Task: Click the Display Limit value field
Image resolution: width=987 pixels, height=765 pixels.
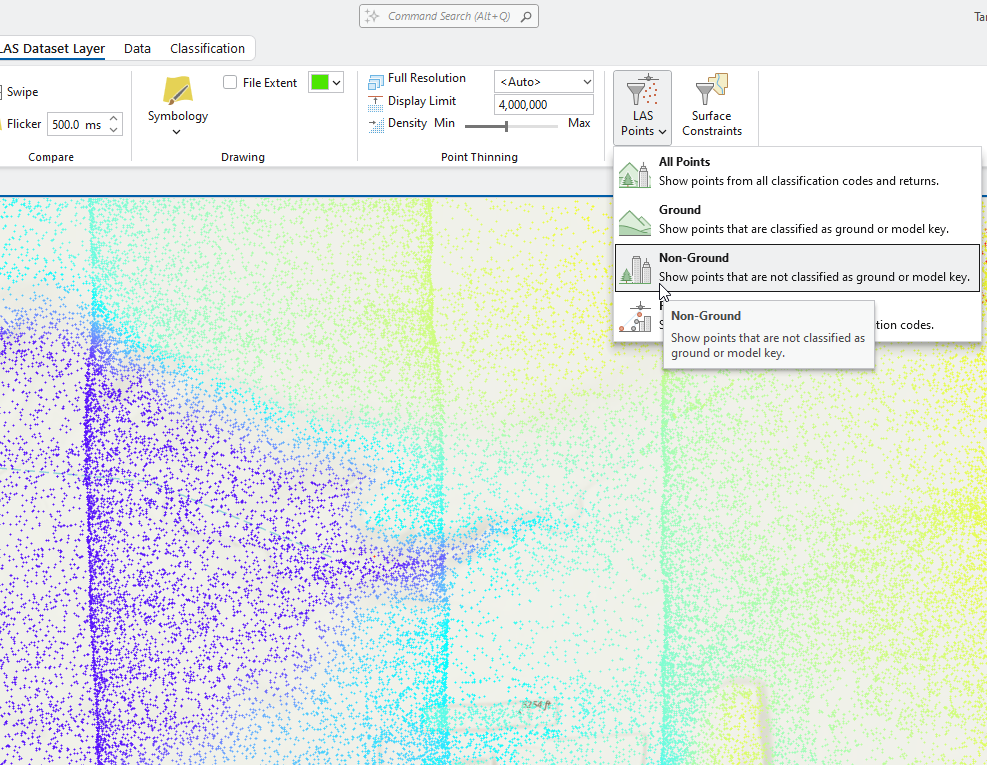Action: click(x=543, y=104)
